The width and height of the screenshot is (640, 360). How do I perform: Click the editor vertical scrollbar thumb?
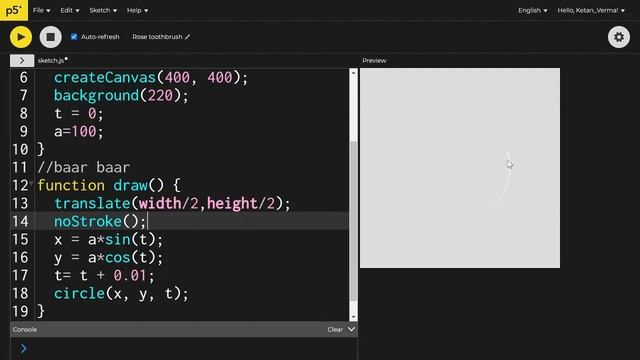pyautogui.click(x=353, y=221)
